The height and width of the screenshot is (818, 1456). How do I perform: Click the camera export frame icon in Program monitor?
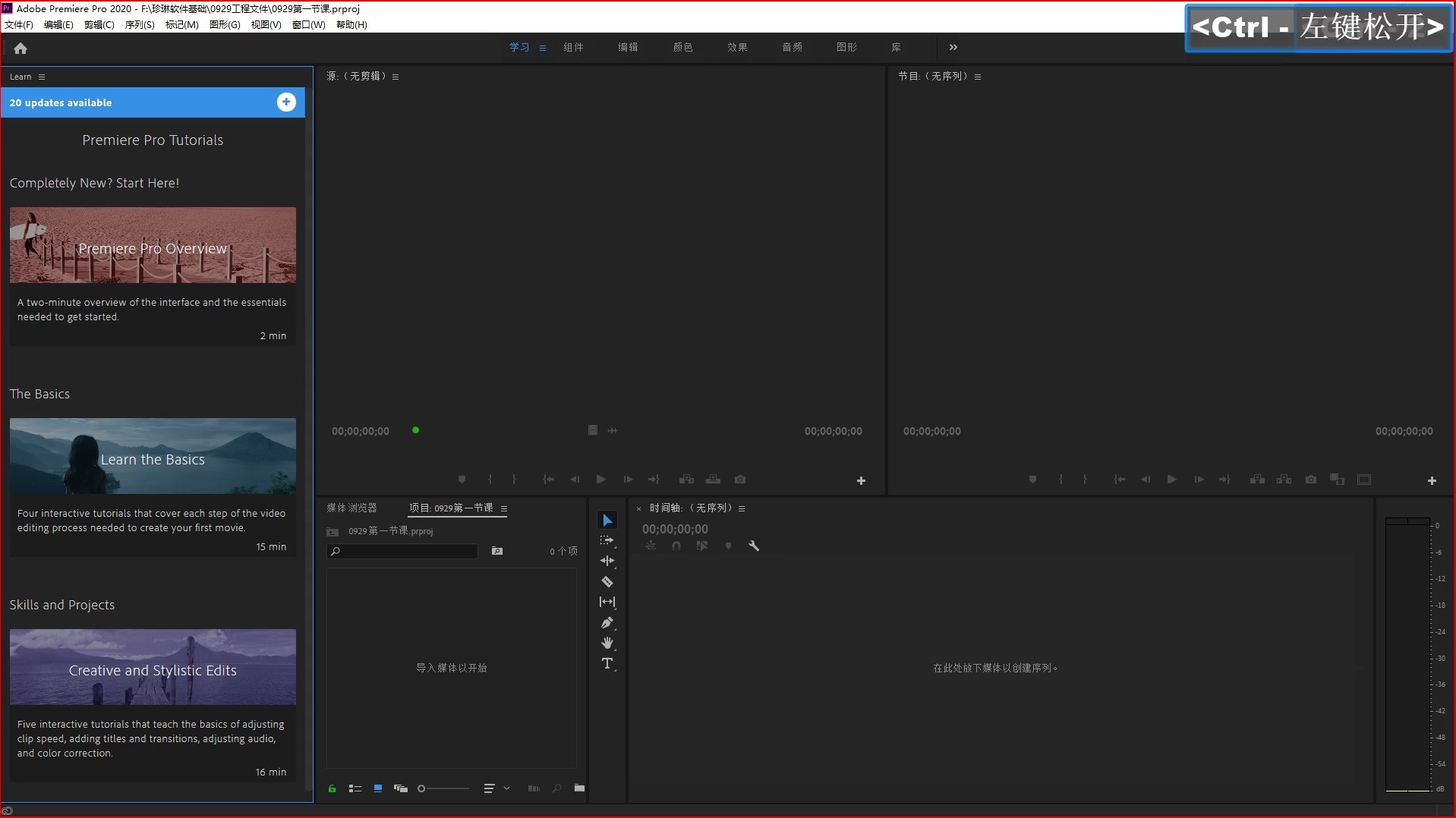coord(1311,479)
